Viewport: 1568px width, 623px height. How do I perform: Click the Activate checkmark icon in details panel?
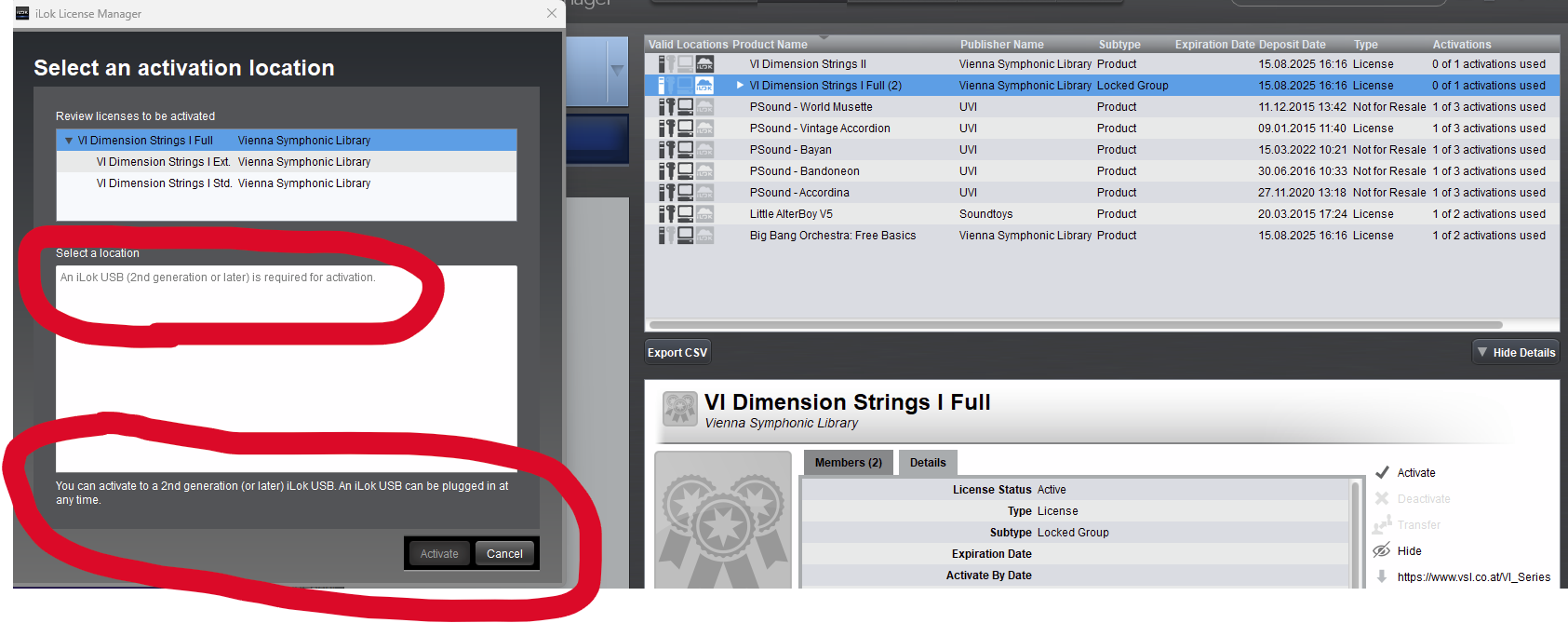tap(1382, 472)
